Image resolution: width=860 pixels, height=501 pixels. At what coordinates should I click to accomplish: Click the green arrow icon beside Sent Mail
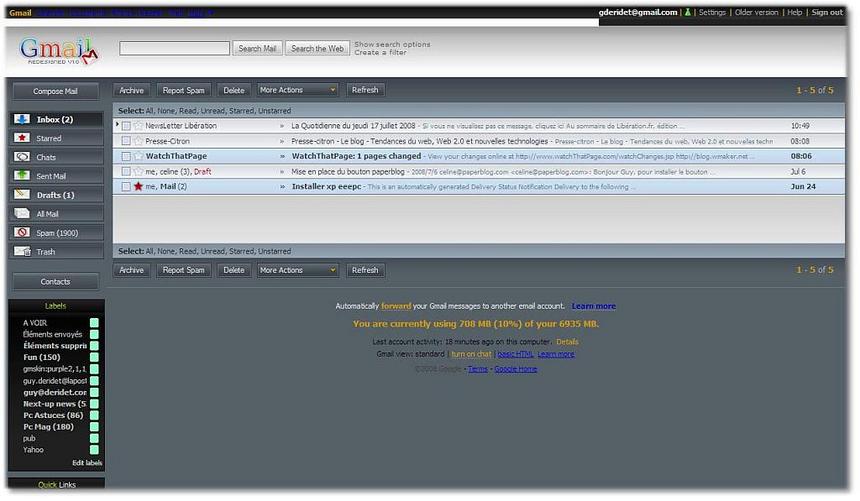[x=22, y=176]
